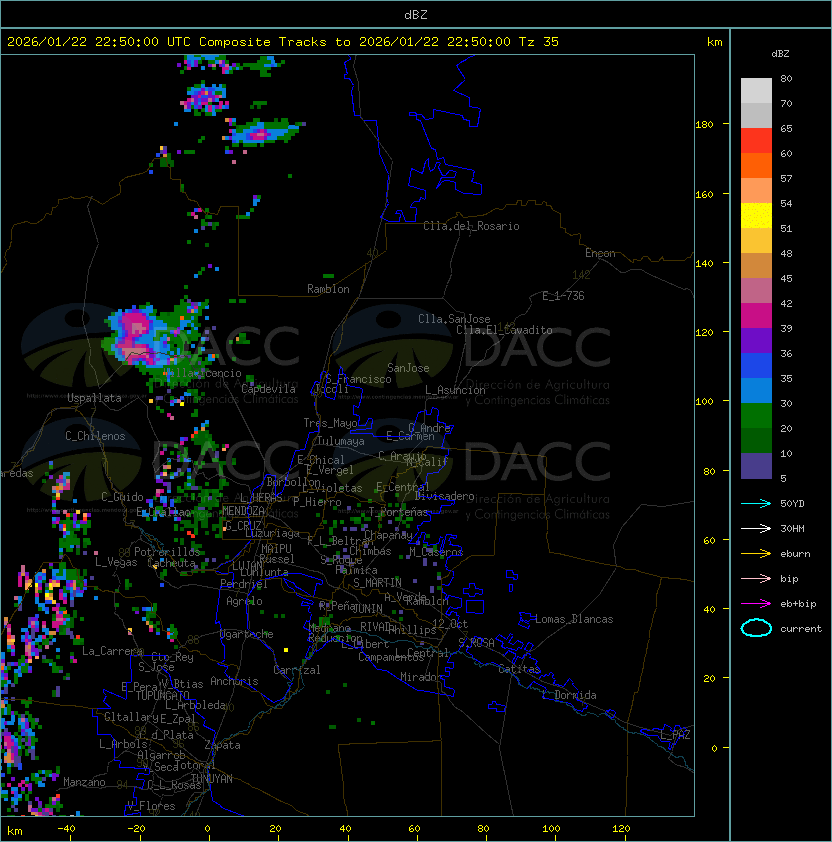Screen dimensions: 832x842
Task: Click the 'V_Flores' map label
Action: 151,806
